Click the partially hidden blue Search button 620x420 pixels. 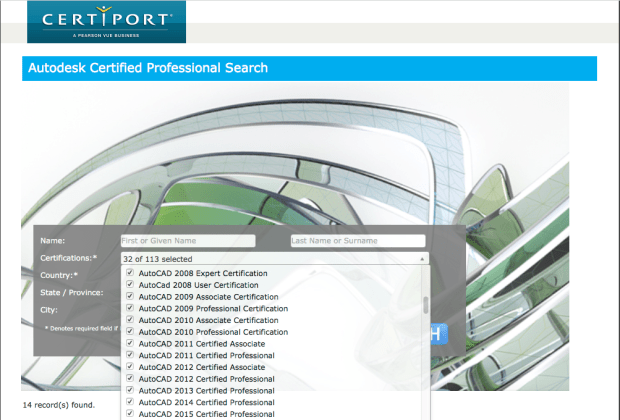click(439, 334)
